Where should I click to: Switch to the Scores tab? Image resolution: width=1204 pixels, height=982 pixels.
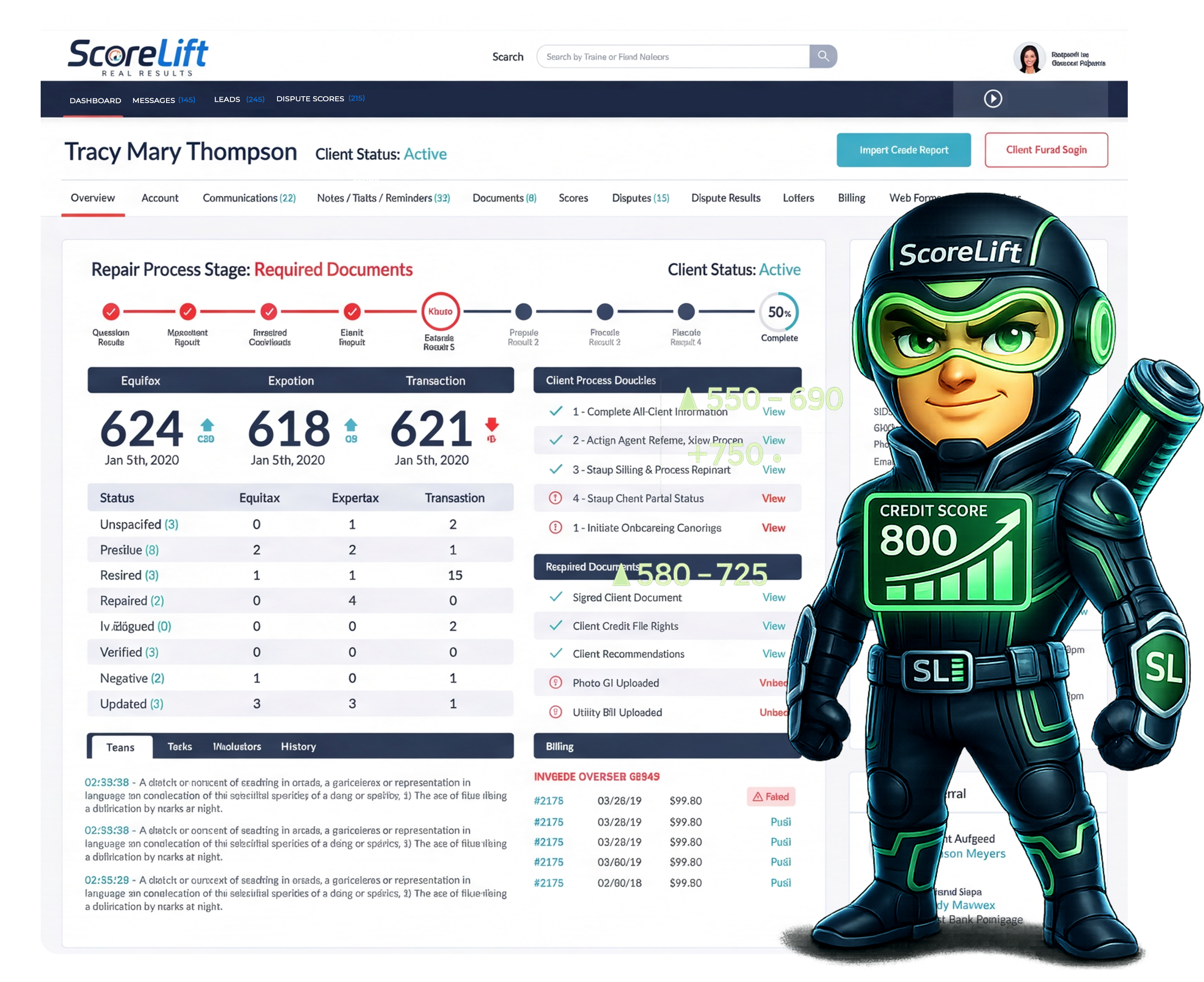tap(574, 198)
